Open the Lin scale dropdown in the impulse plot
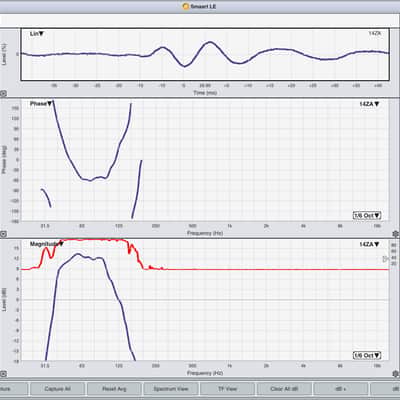 point(37,34)
